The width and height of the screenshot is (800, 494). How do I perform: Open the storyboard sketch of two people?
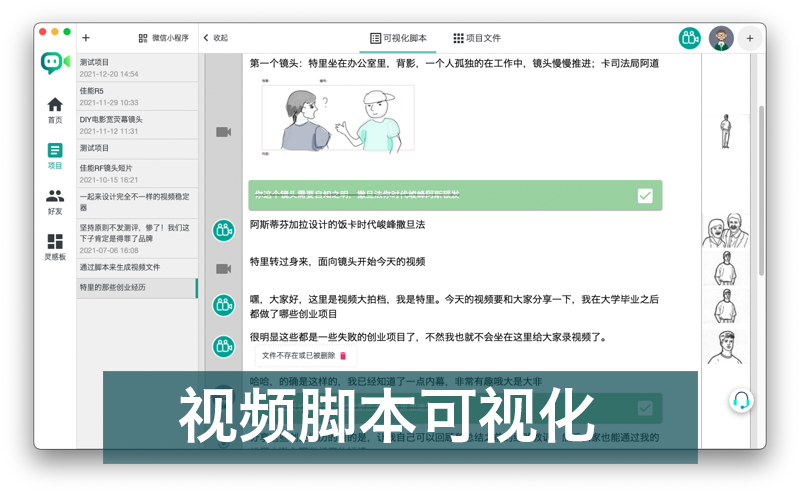coord(338,118)
